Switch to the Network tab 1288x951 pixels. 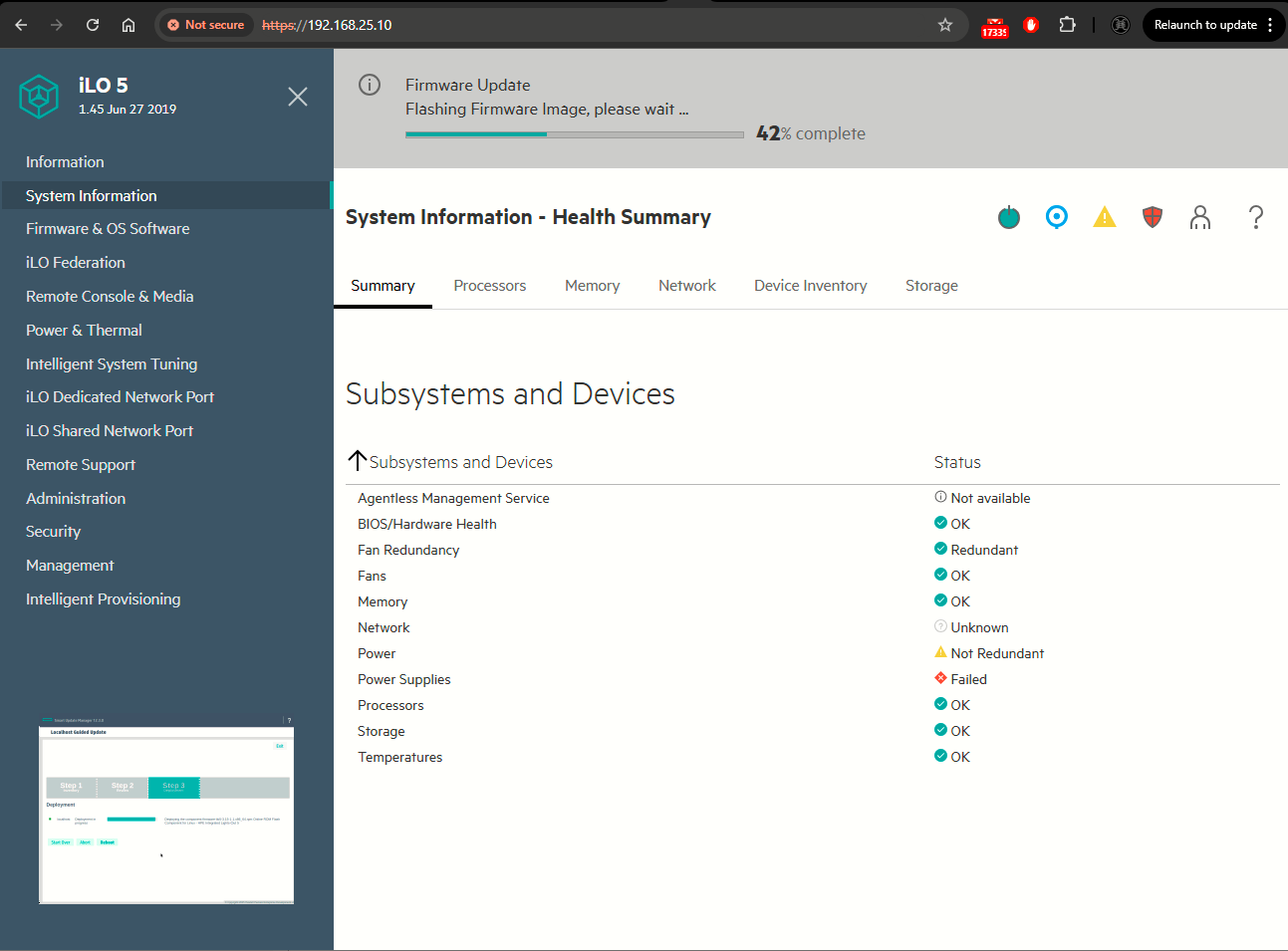click(687, 286)
